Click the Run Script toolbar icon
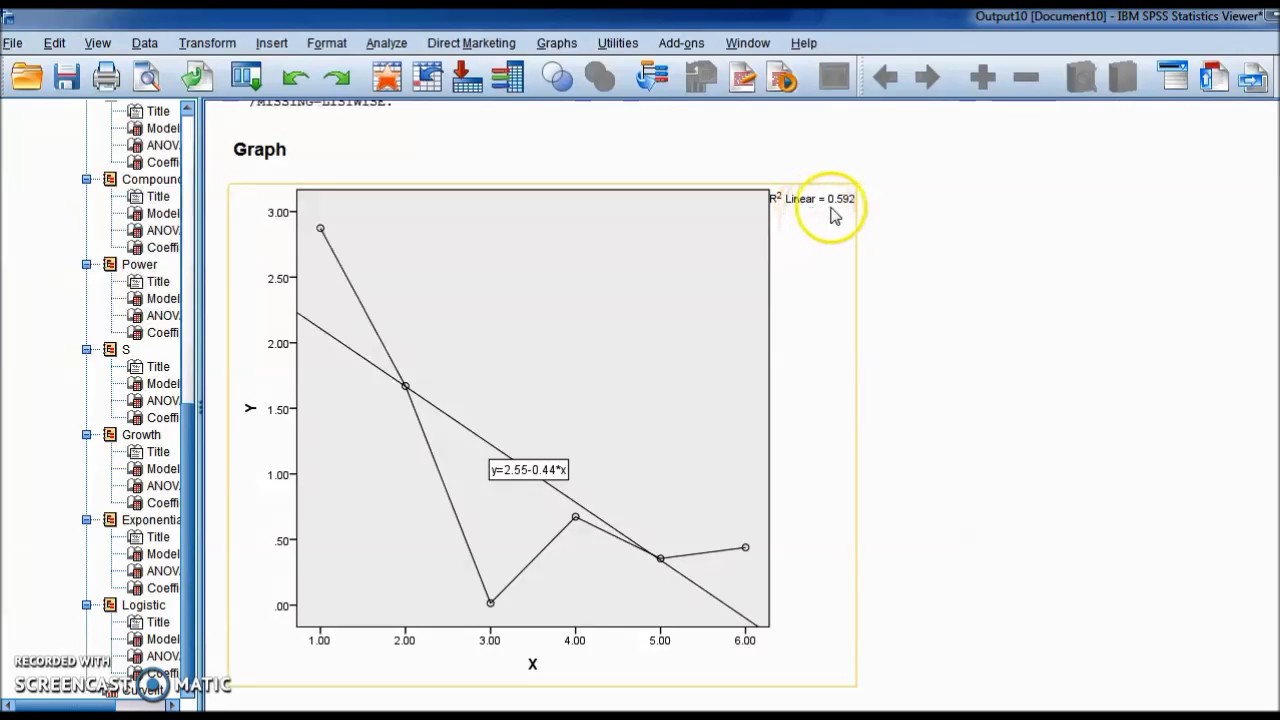The height and width of the screenshot is (720, 1280). click(783, 76)
